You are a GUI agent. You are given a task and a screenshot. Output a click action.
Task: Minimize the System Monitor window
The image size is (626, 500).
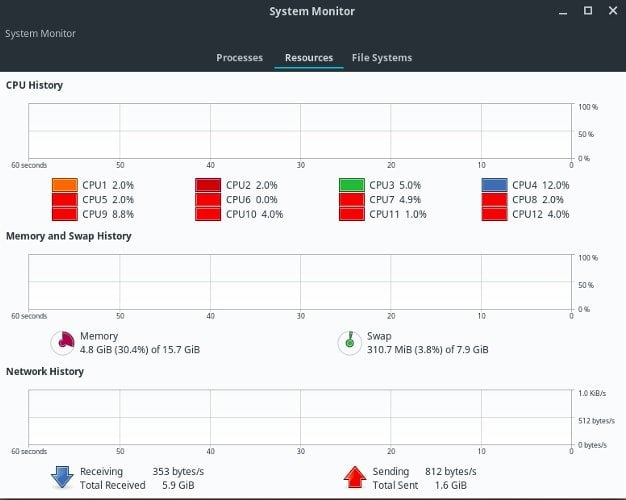pyautogui.click(x=563, y=11)
